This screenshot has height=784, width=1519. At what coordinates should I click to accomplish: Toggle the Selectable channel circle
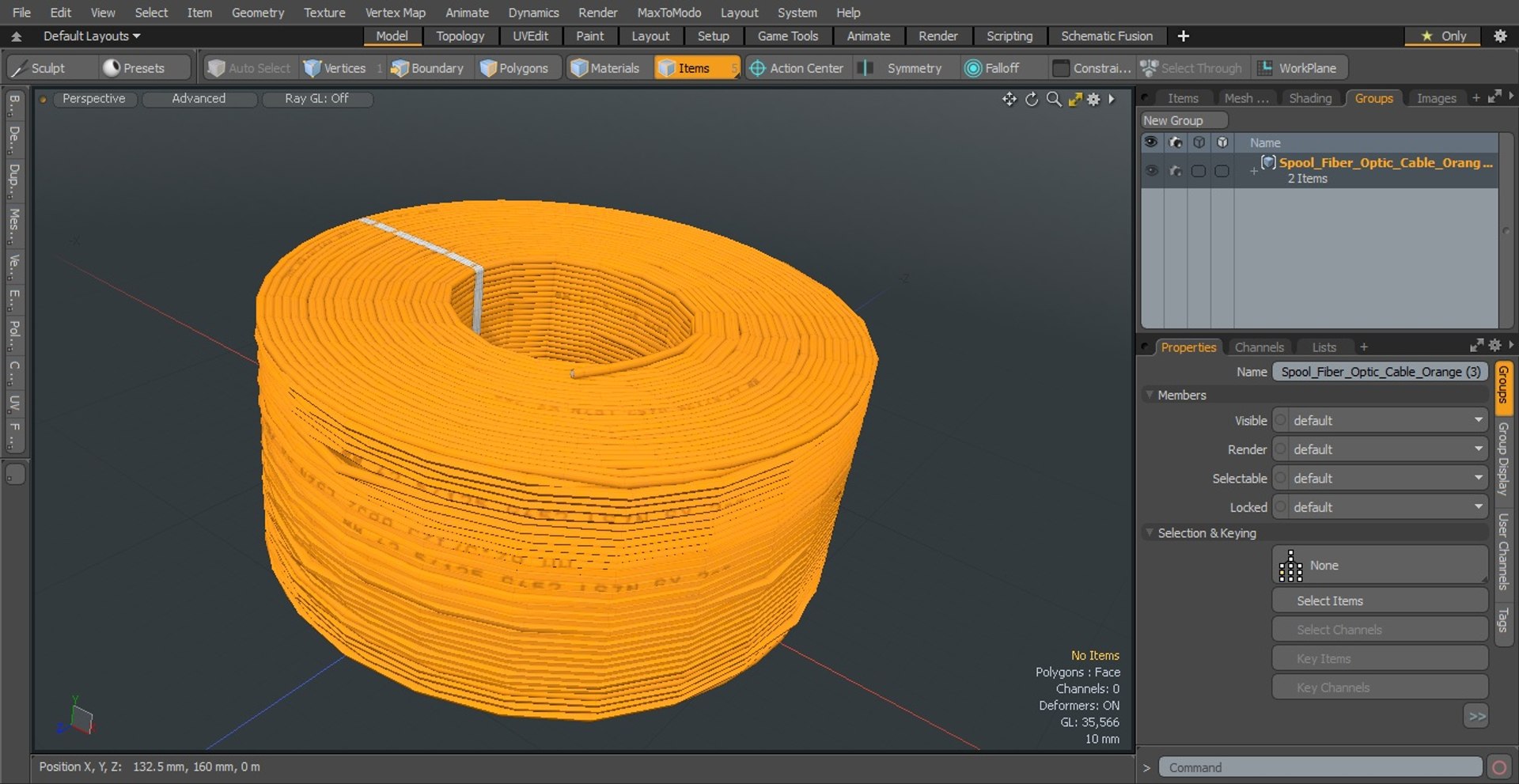(1280, 478)
